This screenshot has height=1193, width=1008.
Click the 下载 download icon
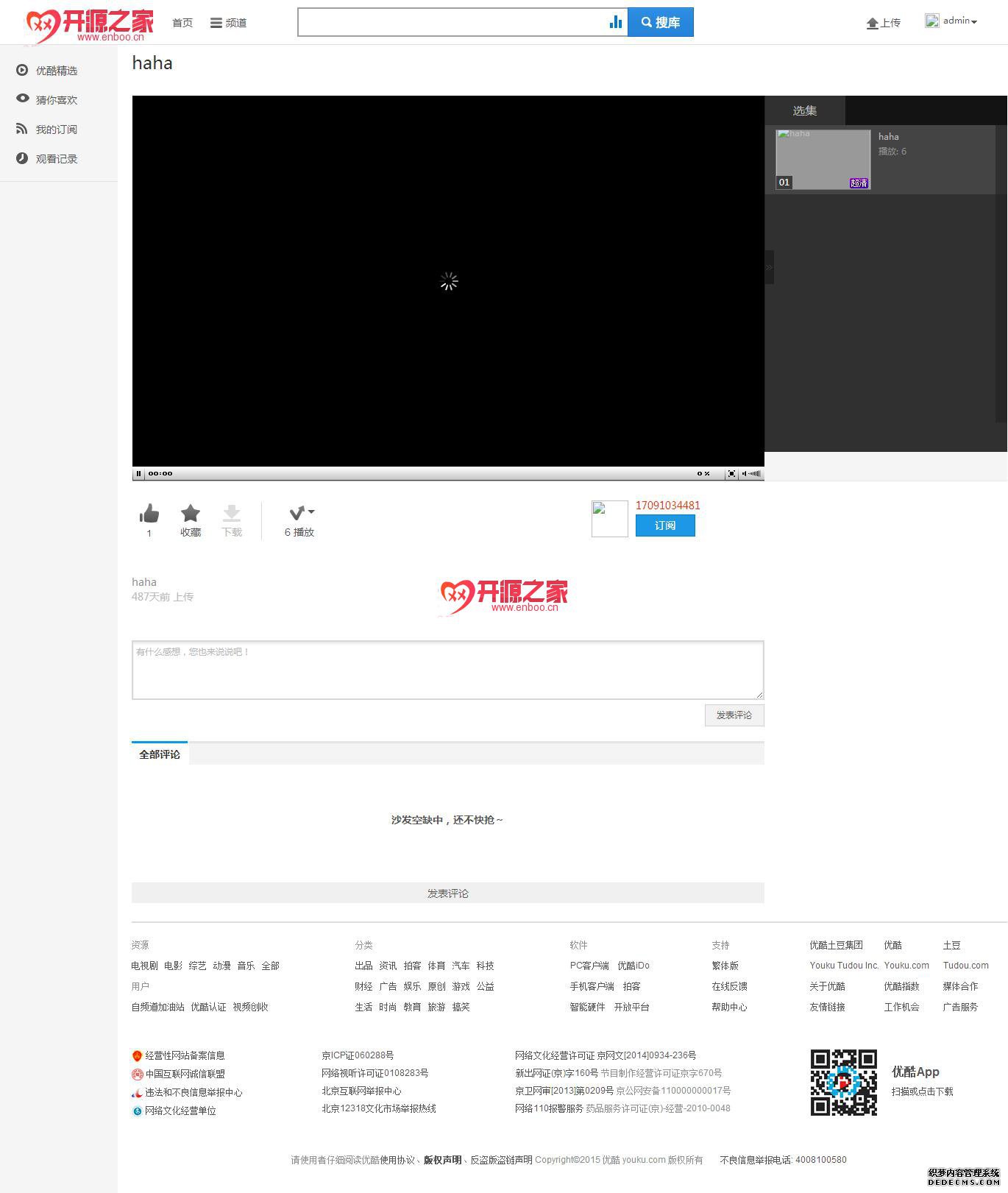coord(232,513)
